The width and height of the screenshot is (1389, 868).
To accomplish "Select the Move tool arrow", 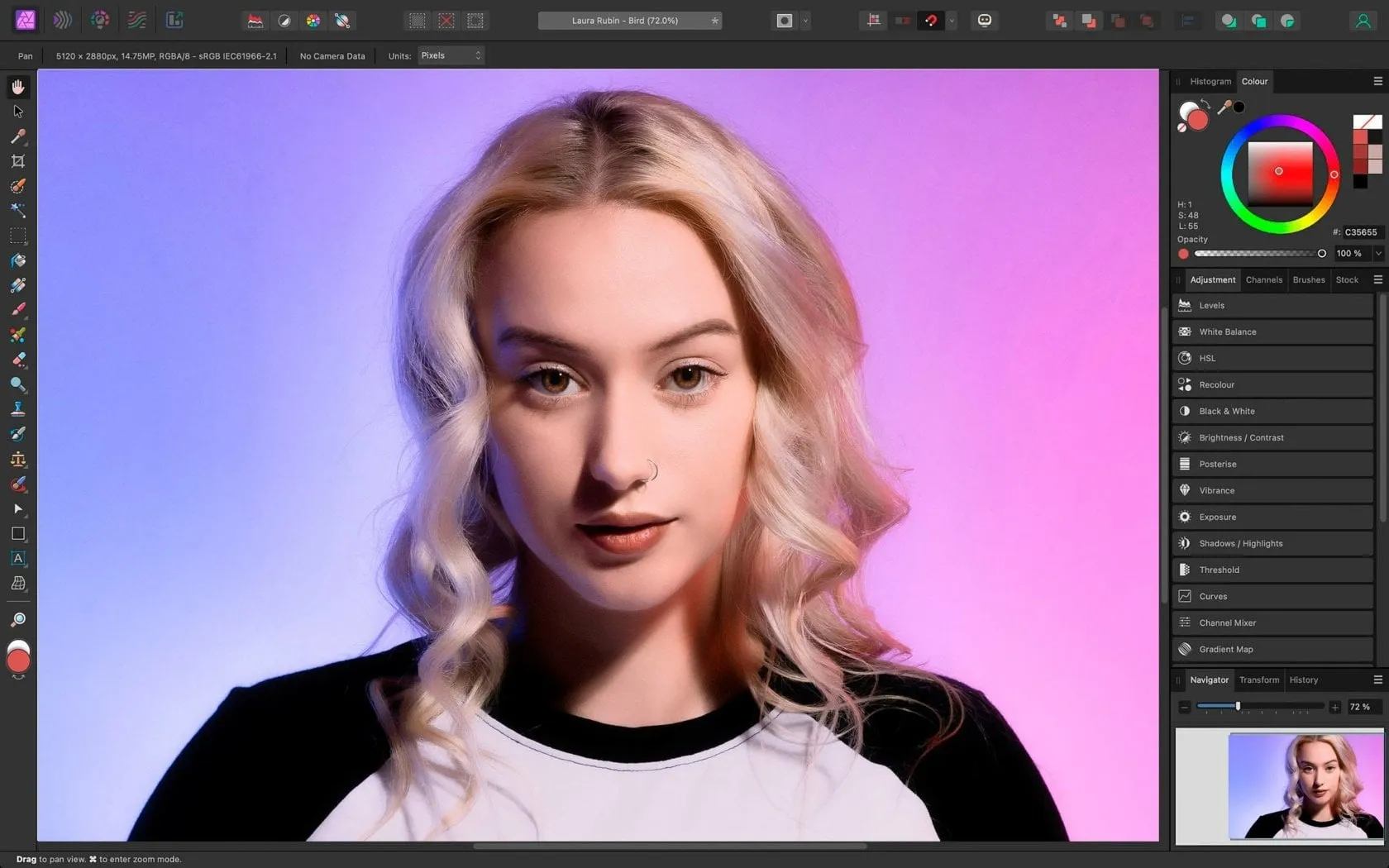I will pyautogui.click(x=18, y=112).
